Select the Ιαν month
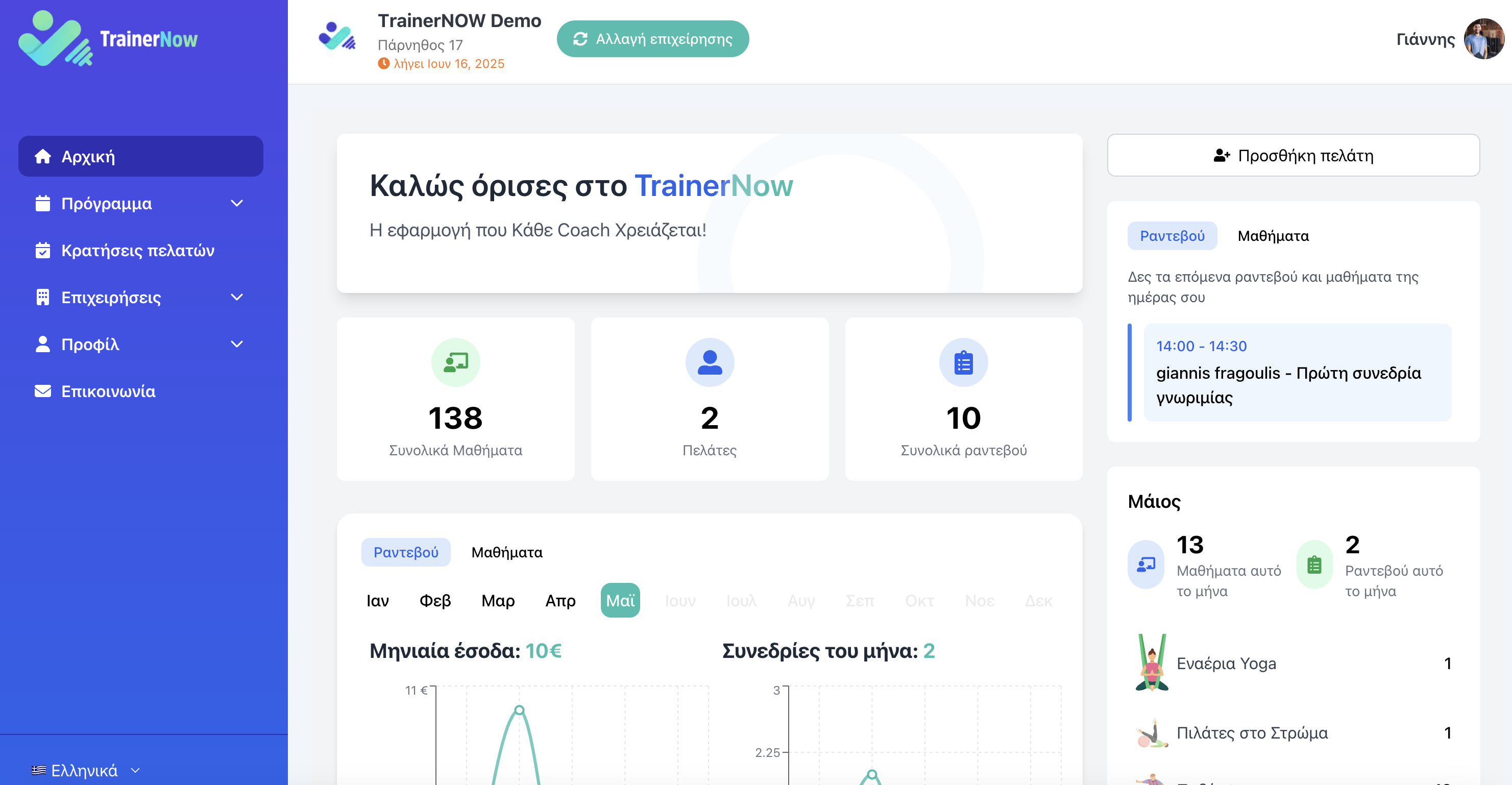Screen dimensions: 1512x785 pyautogui.click(x=378, y=600)
